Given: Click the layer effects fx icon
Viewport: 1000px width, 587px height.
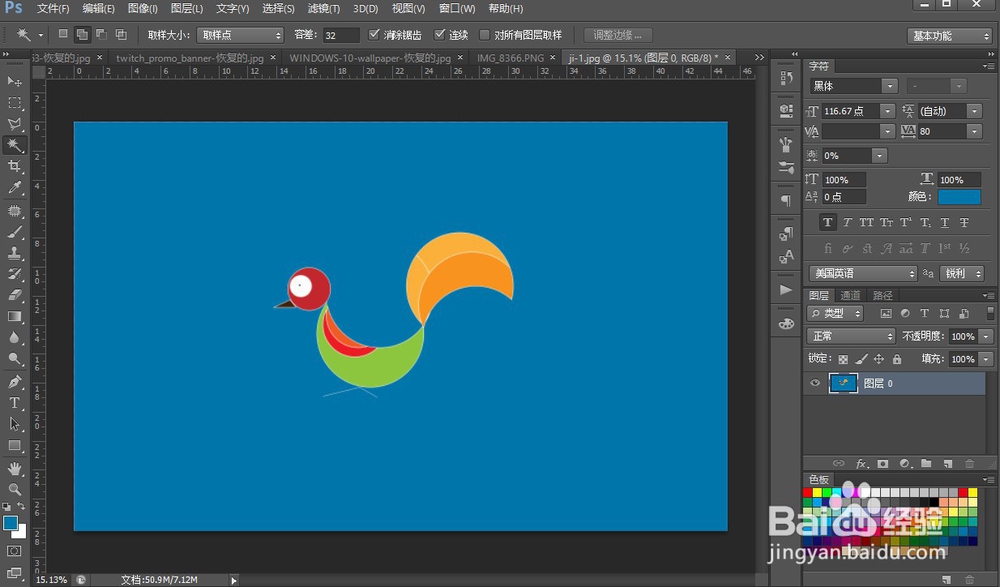Looking at the screenshot, I should click(862, 463).
